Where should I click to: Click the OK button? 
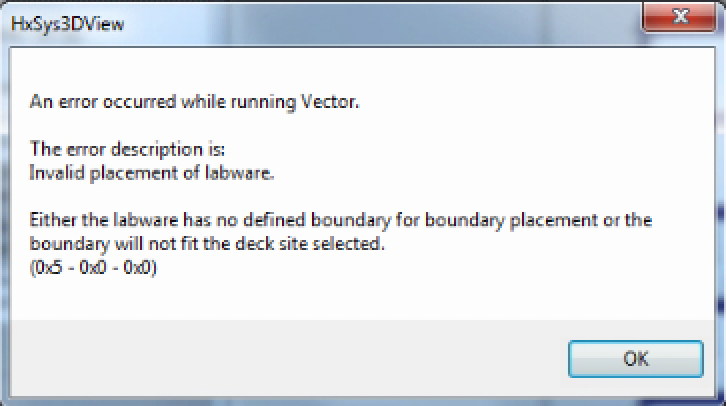[636, 358]
